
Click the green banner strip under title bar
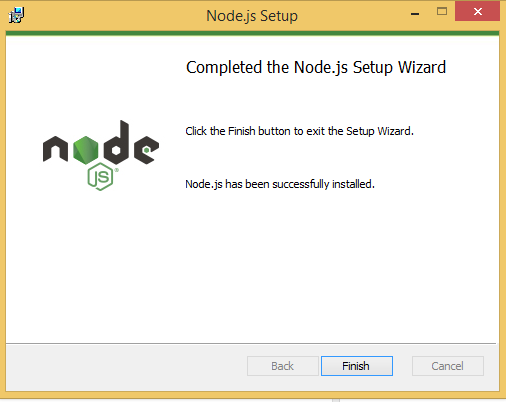252,33
